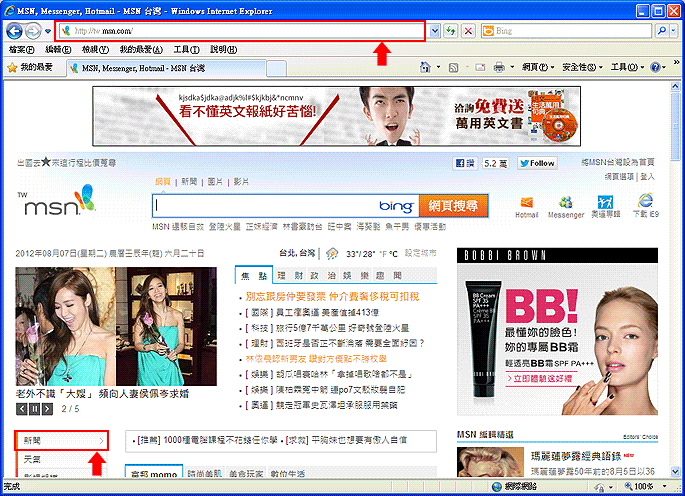Click the Favorites star button 我的最愛
This screenshot has width=685, height=496.
click(31, 67)
